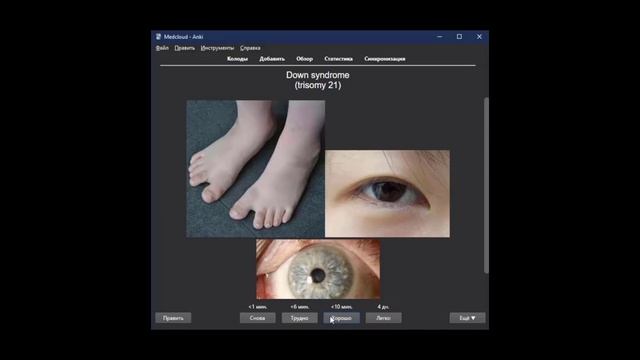640x360 pixels.
Task: Open the Обзор card browser
Action: click(304, 59)
